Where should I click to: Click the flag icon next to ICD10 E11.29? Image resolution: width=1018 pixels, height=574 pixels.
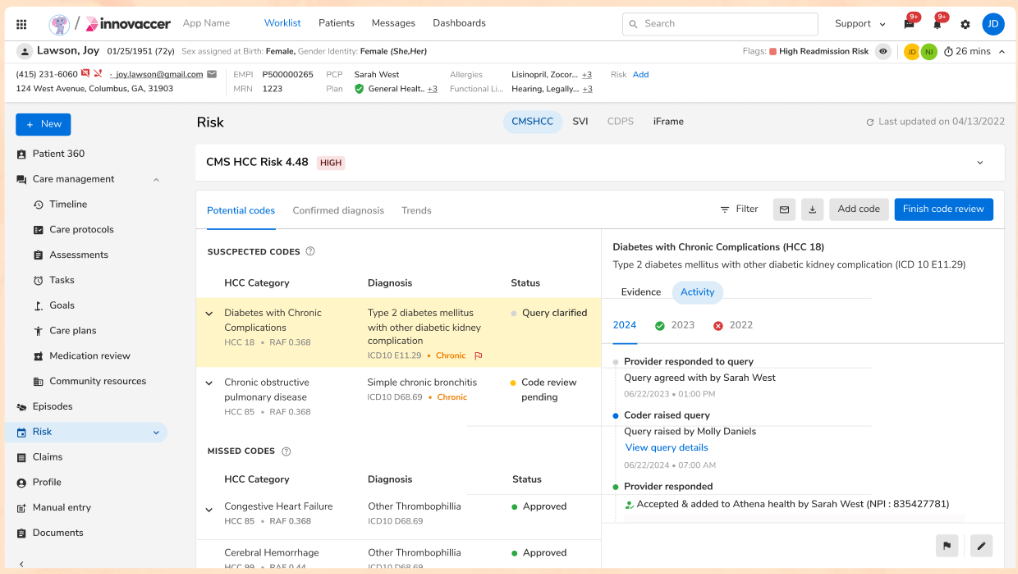[478, 356]
